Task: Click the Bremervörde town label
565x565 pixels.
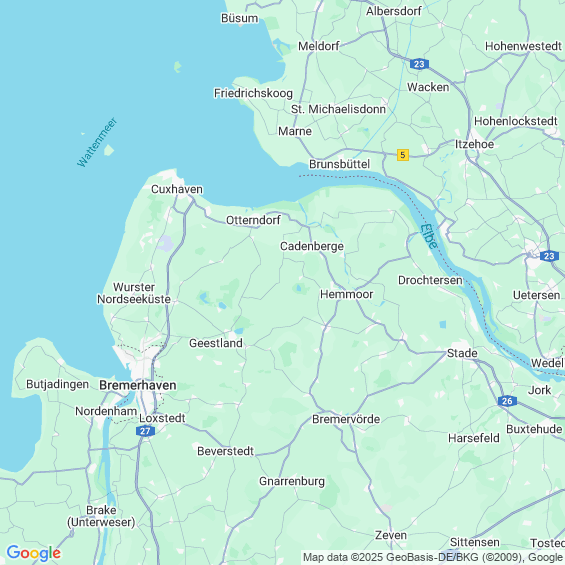Action: pos(346,419)
